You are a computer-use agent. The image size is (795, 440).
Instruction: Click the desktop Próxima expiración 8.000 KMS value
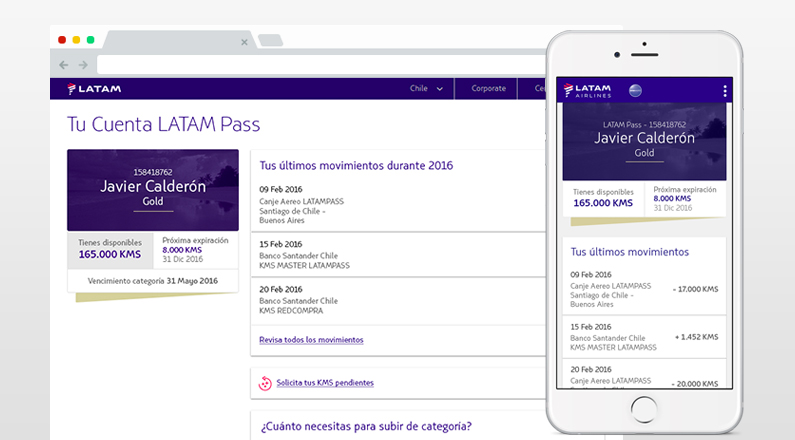click(x=182, y=250)
